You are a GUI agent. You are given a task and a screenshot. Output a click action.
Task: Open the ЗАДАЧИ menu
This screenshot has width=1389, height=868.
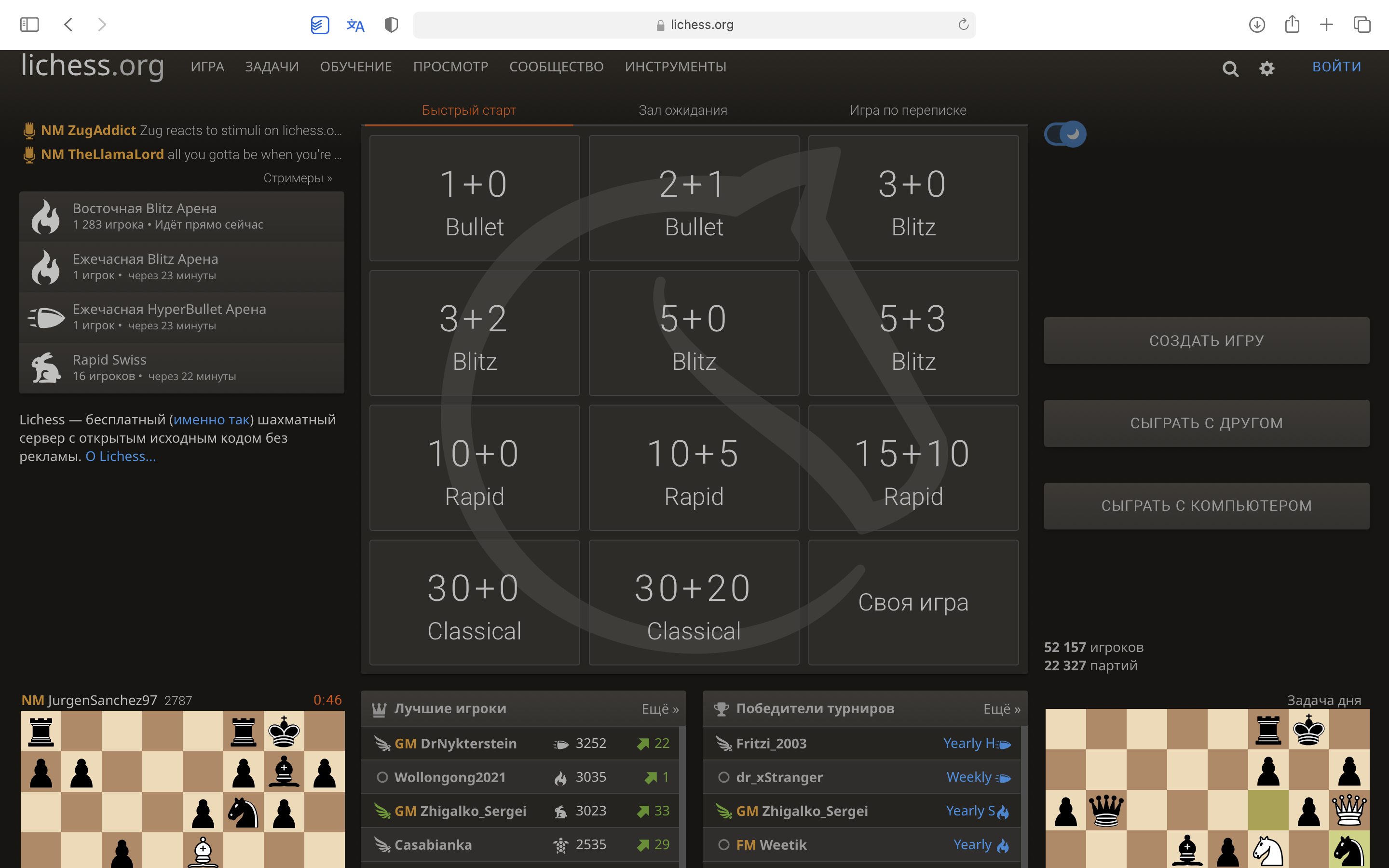[x=272, y=67]
